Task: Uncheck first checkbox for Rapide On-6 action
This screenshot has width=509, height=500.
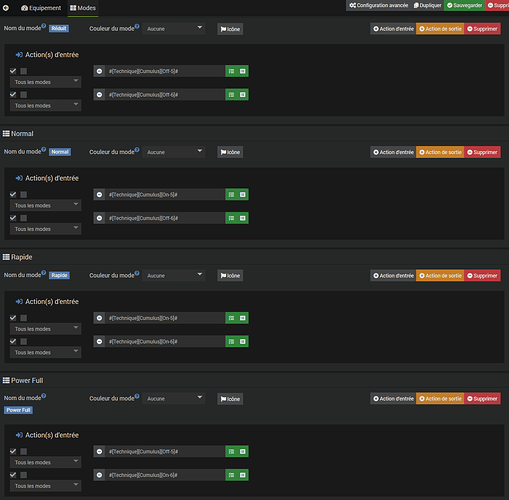Action: [x=13, y=341]
